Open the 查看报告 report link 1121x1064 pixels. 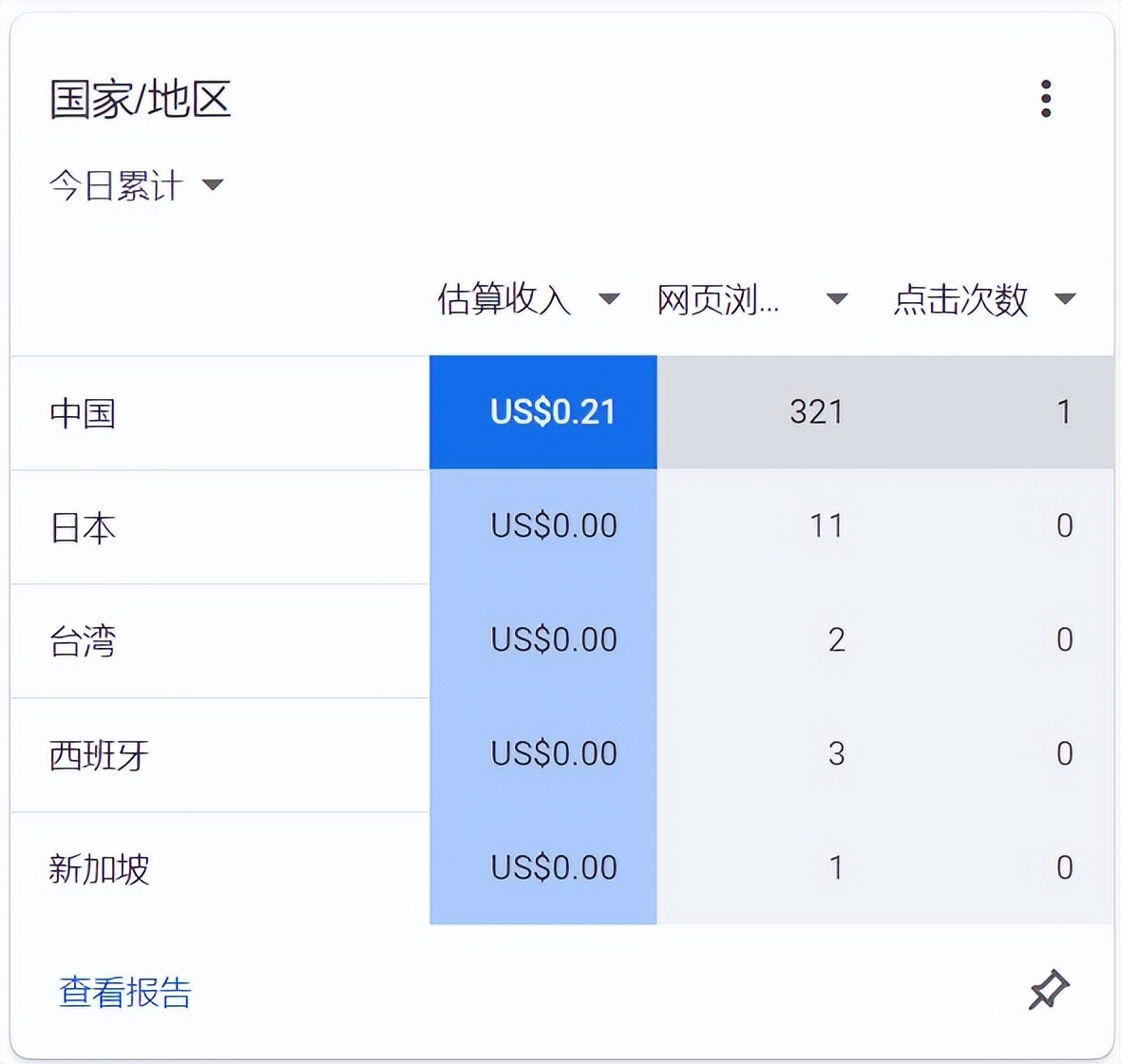(124, 994)
